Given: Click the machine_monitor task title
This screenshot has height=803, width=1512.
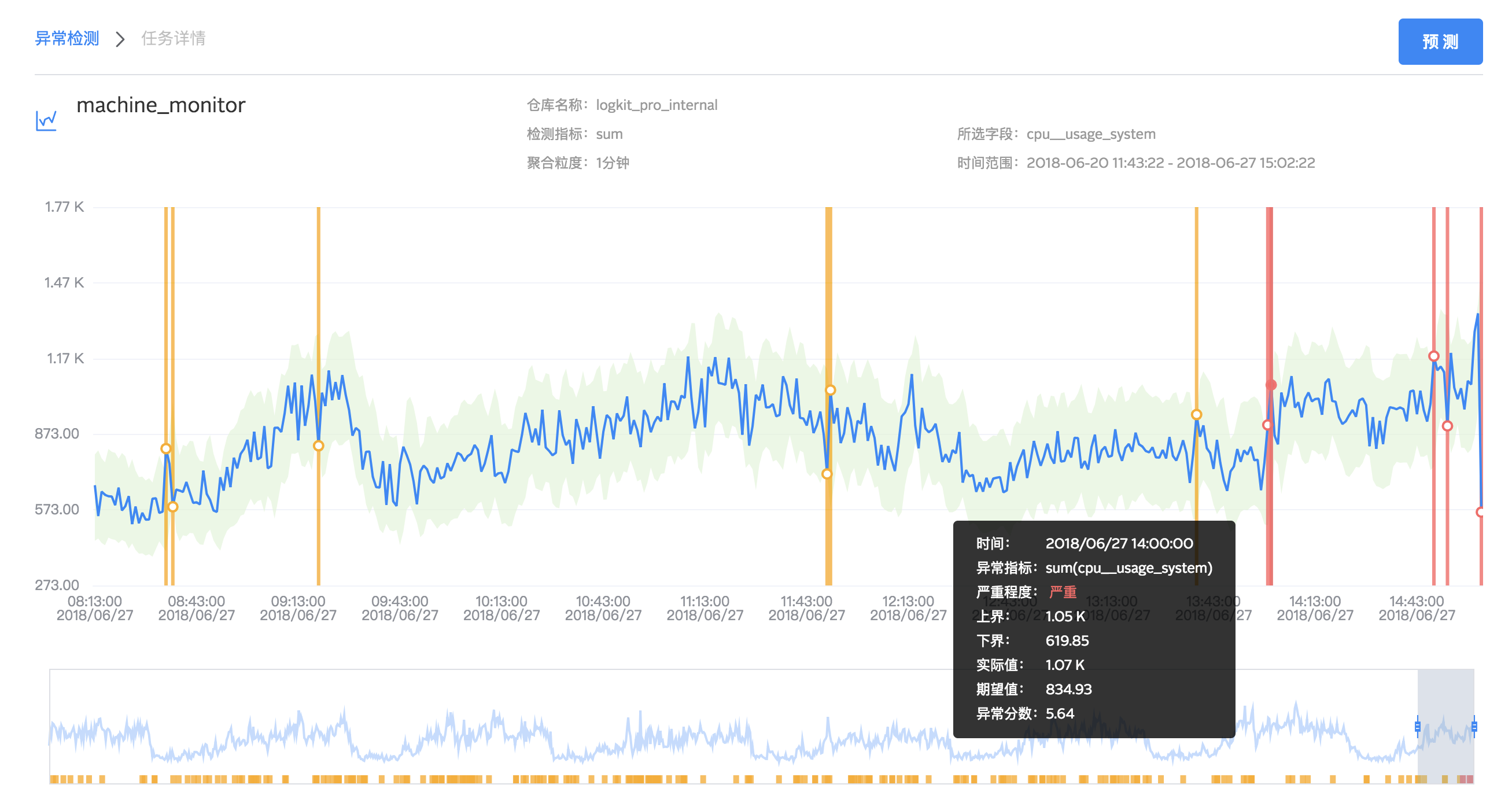Looking at the screenshot, I should point(161,105).
